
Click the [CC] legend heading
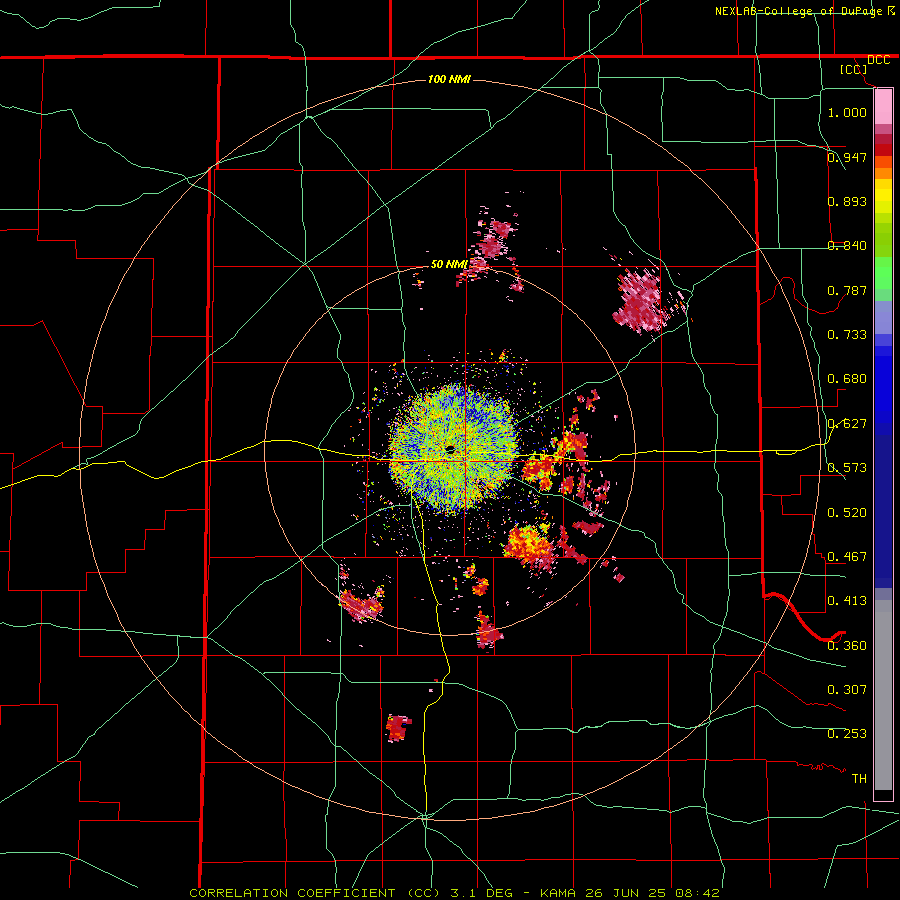pyautogui.click(x=854, y=69)
